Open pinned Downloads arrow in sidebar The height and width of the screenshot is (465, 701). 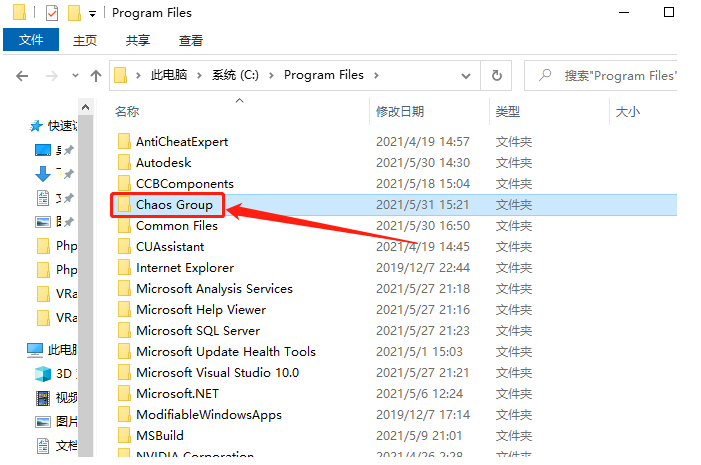click(43, 174)
